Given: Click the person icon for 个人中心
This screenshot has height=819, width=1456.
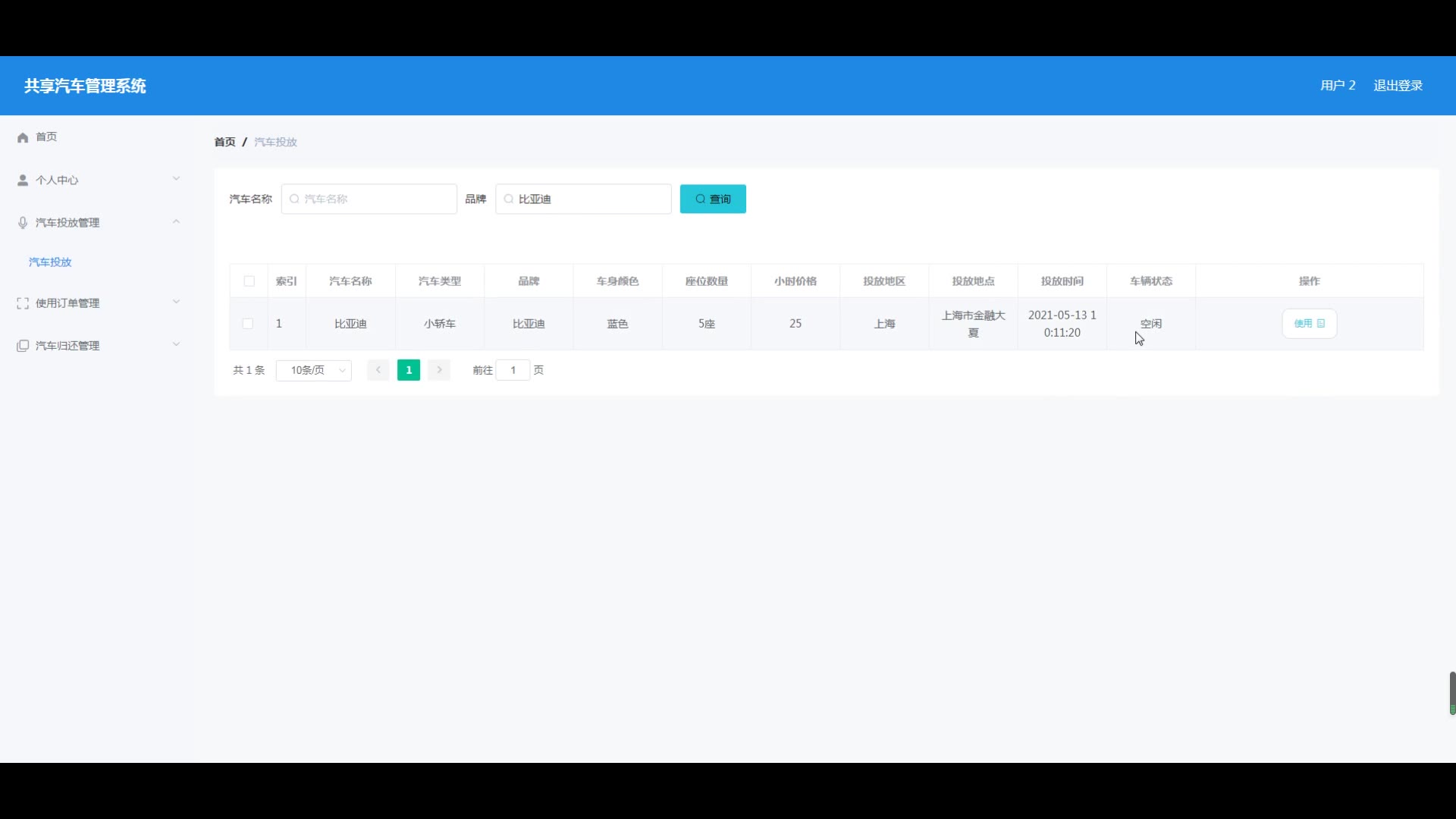Looking at the screenshot, I should [23, 180].
